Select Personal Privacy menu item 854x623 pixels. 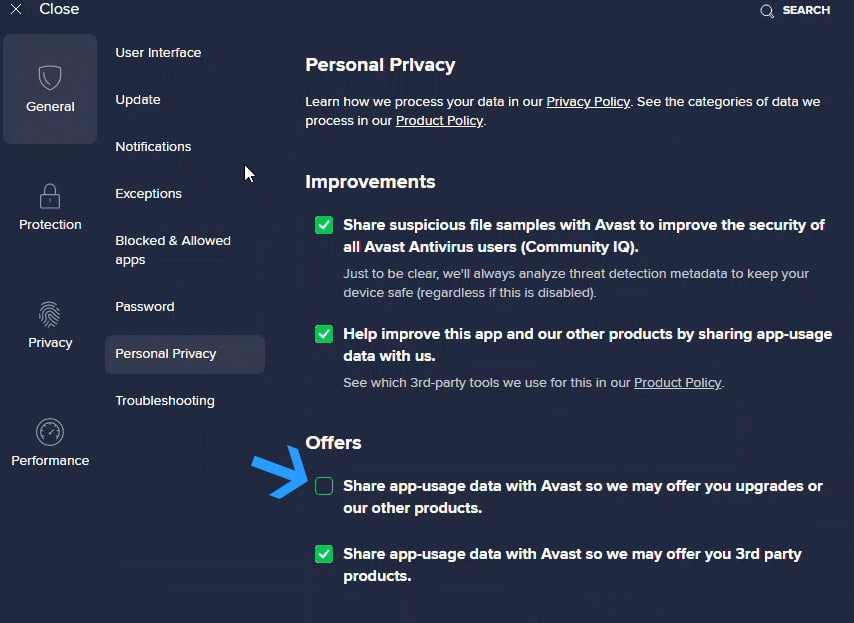click(185, 354)
